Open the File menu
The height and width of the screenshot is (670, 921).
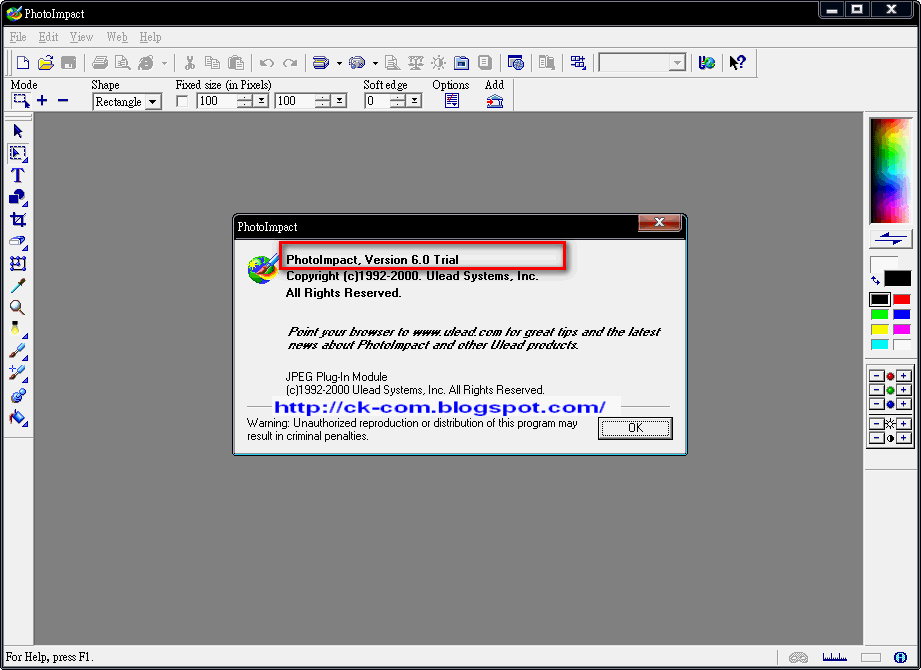[x=18, y=37]
